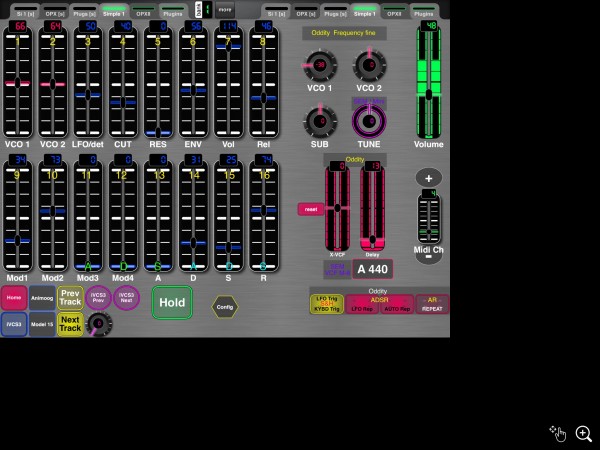
Task: Open the left OPXII tab
Action: 143,11
